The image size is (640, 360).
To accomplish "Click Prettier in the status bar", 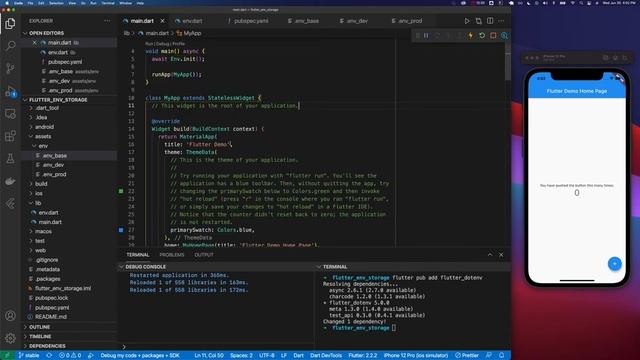I will click(467, 356).
